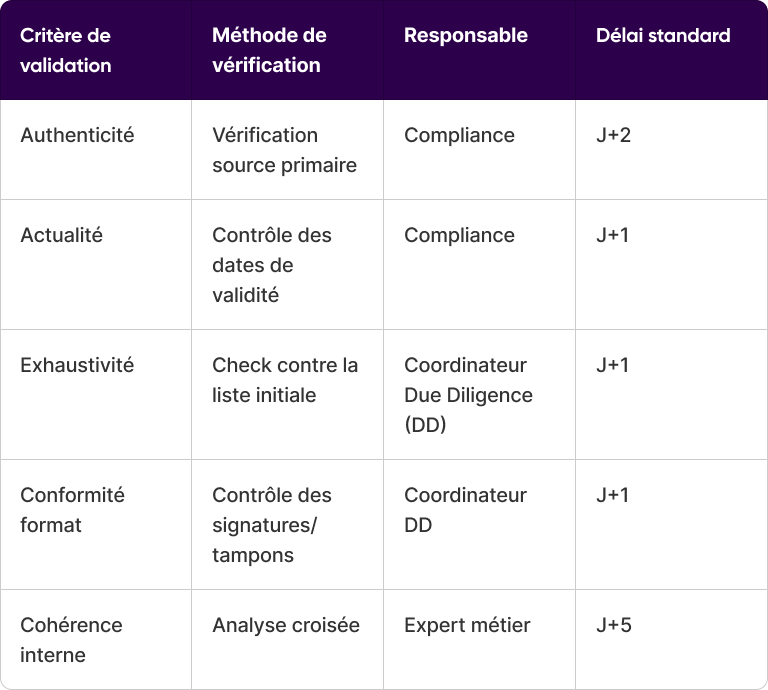Image resolution: width=768 pixels, height=690 pixels.
Task: Click "Contrôle des signatures/tampons" cell
Action: coord(272,525)
